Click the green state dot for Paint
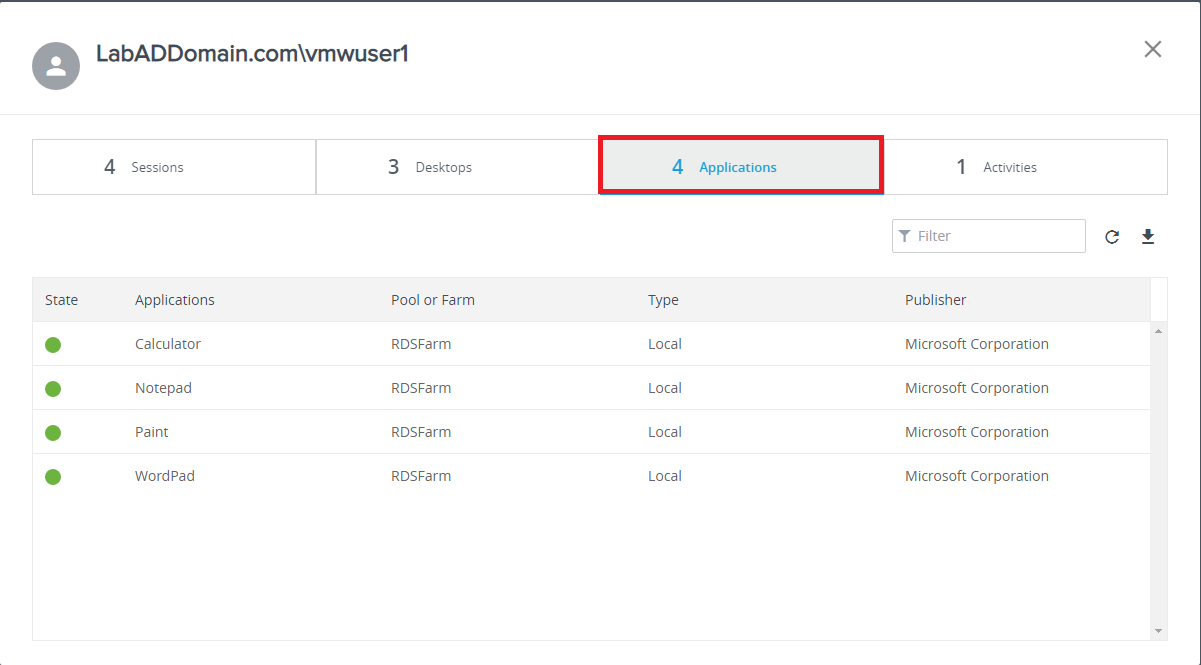This screenshot has height=665, width=1201. pos(53,433)
